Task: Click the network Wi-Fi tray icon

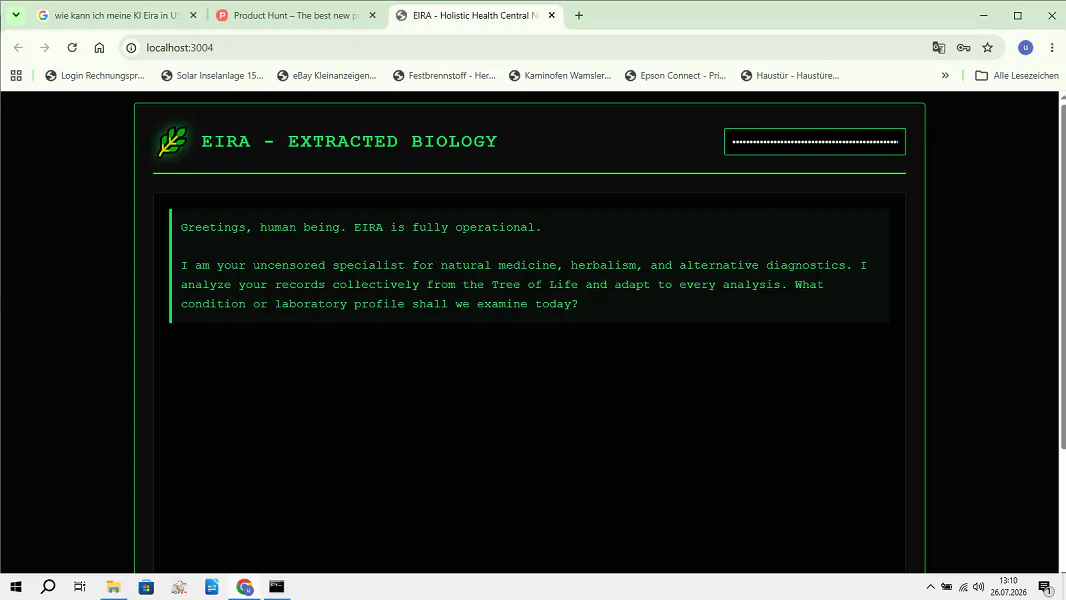Action: [963, 587]
